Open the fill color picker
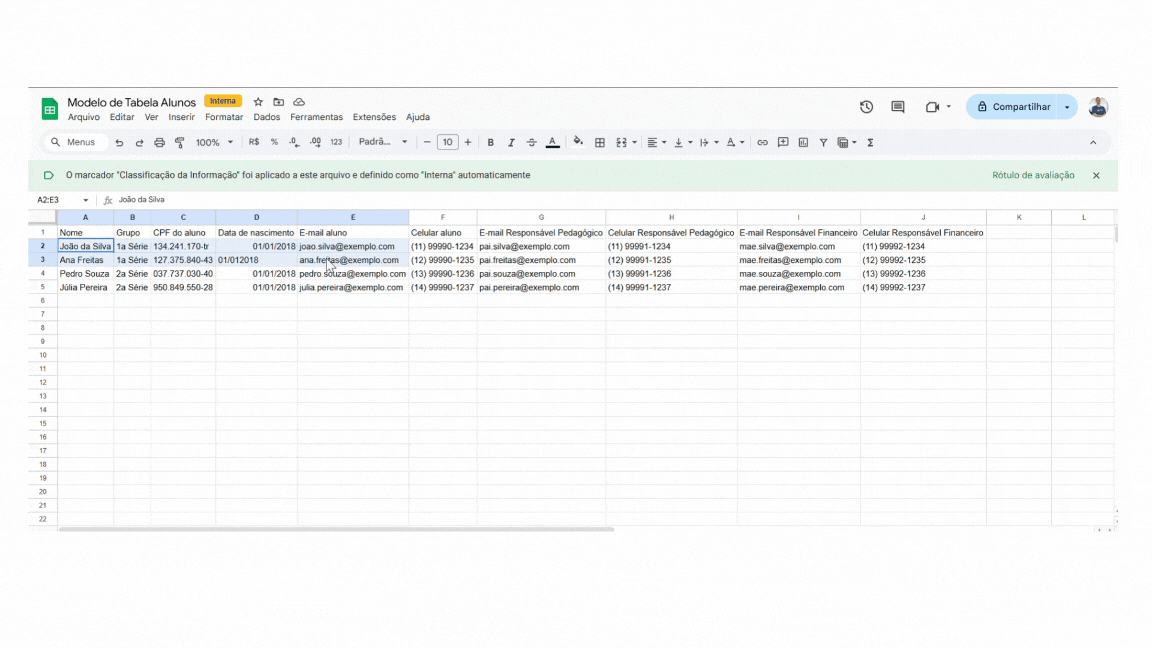 [578, 143]
